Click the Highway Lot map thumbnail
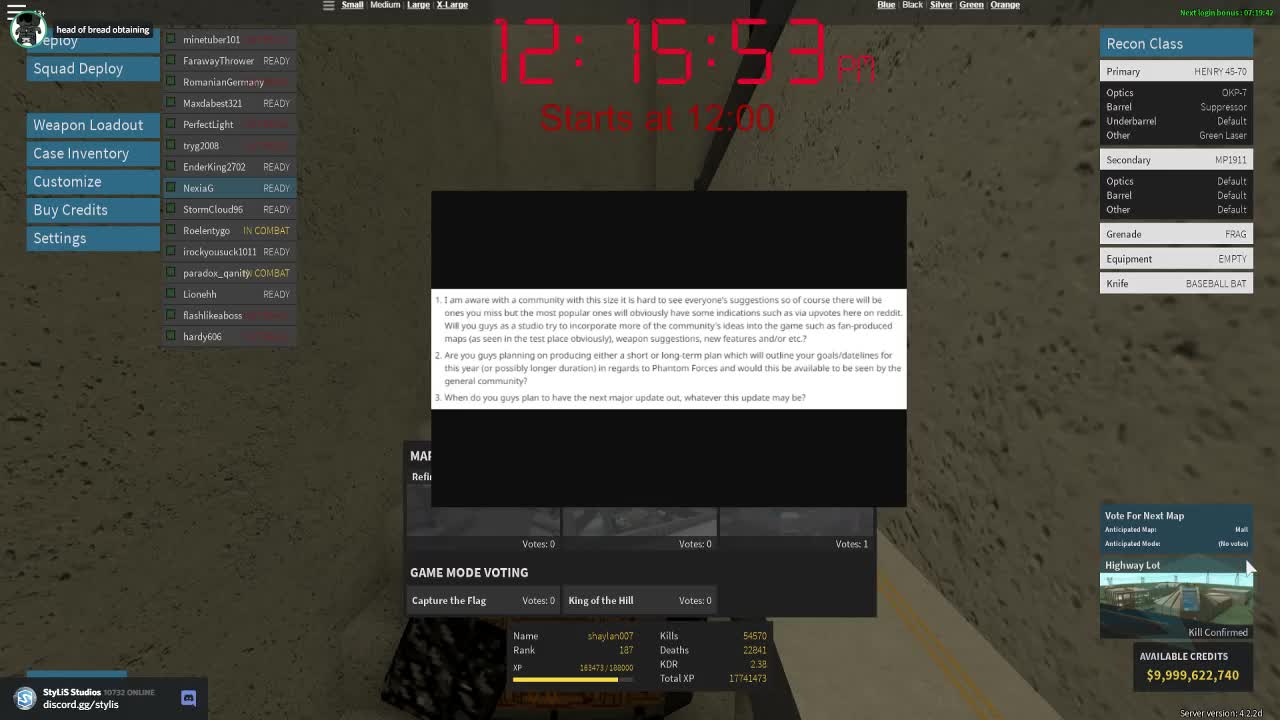Screen dimensions: 1280x720 1176,600
